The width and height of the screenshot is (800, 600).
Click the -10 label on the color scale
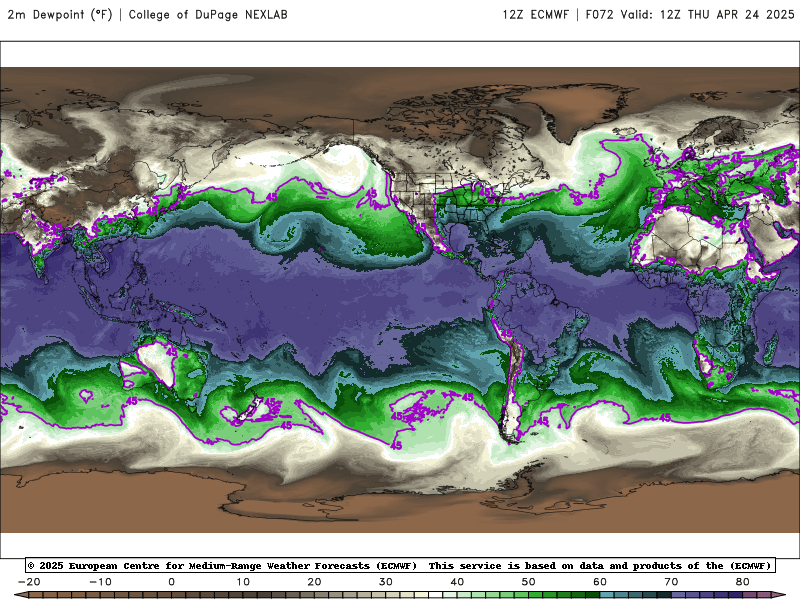[101, 582]
